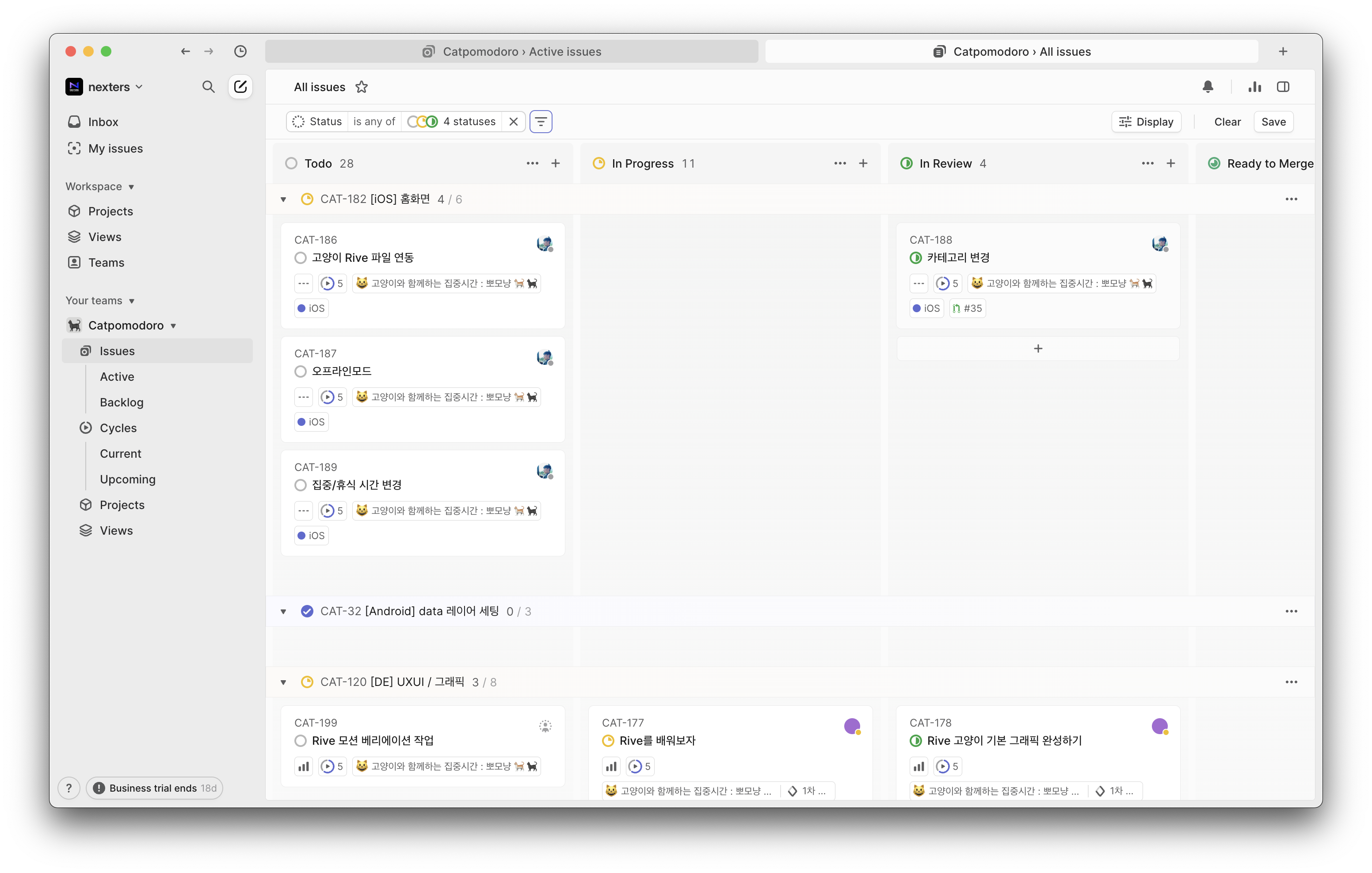Toggle the right details sidebar icon

click(x=1283, y=87)
